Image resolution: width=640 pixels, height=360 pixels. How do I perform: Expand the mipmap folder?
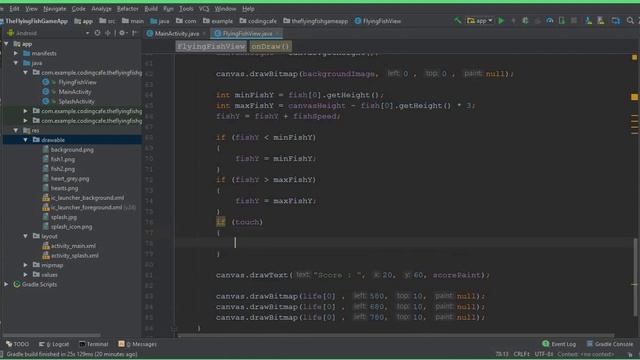click(26, 265)
